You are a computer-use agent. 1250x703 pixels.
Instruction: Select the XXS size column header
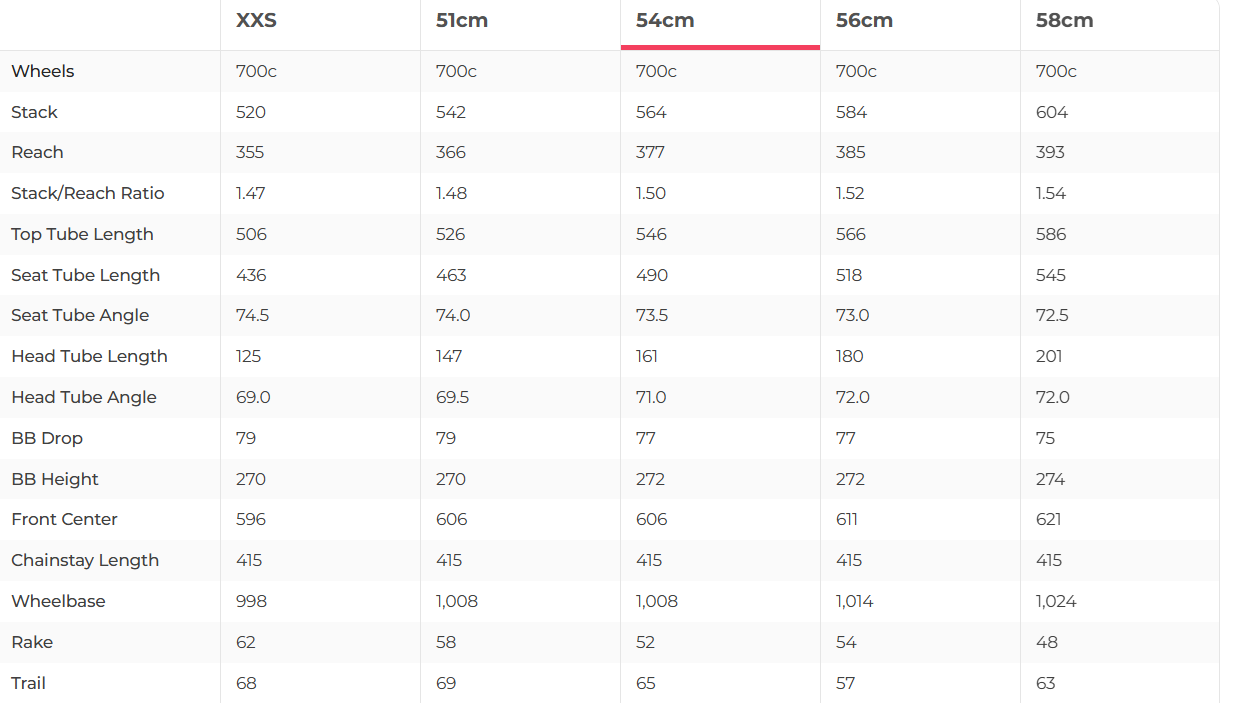(256, 21)
